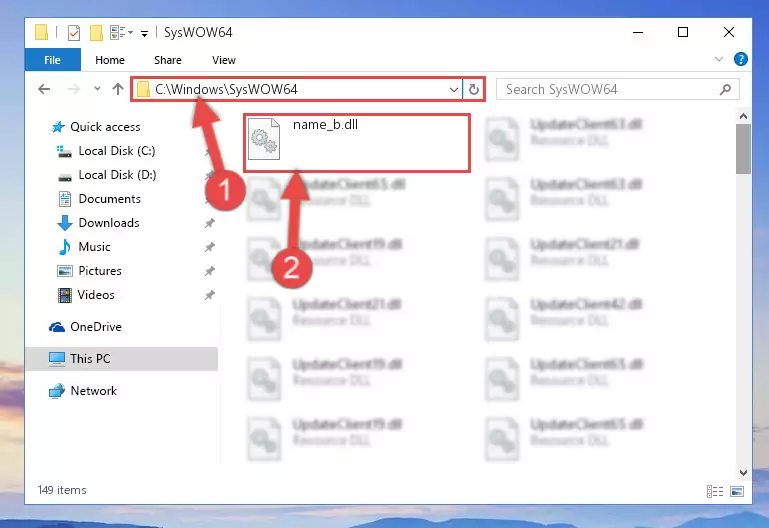Open Music in the navigation pane

(94, 247)
